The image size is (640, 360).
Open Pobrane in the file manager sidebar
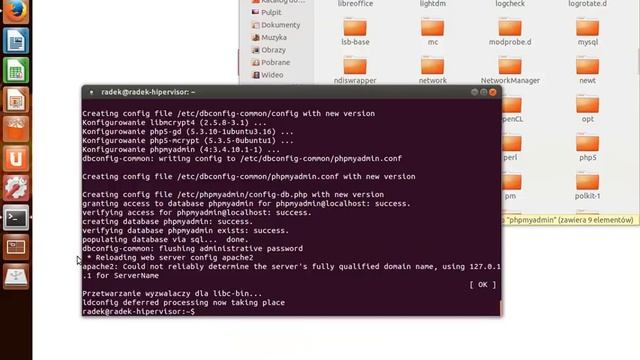pos(271,62)
